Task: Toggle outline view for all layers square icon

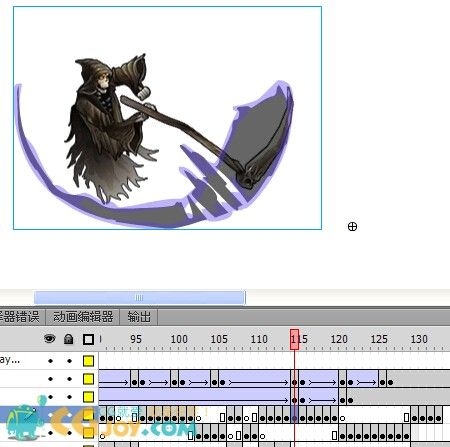Action: click(x=88, y=339)
